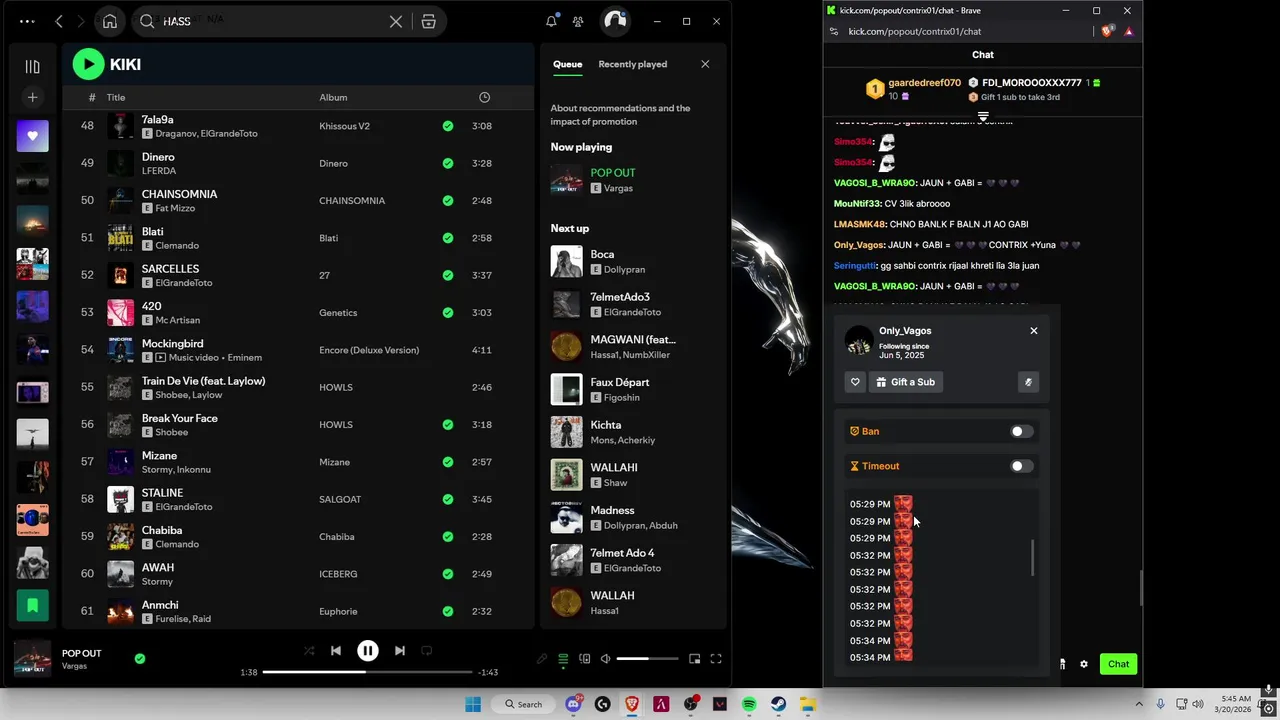Play the KIKI playlist with the green button
Viewport: 1280px width, 720px height.
[x=88, y=64]
